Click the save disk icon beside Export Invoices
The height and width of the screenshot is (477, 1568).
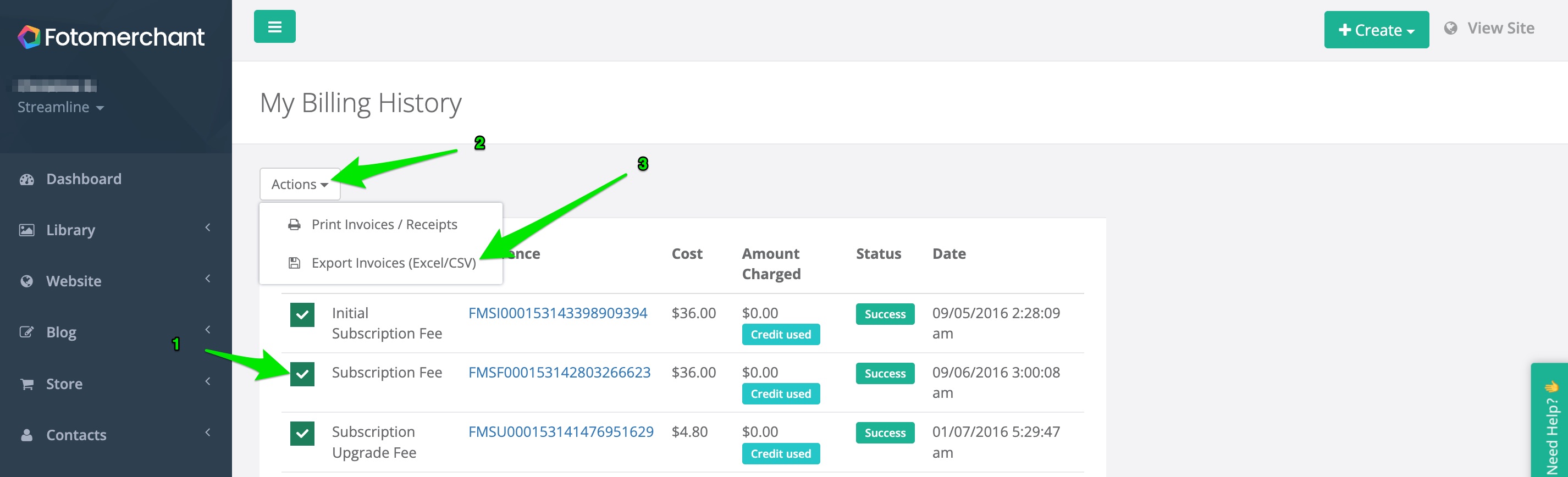[x=295, y=263]
